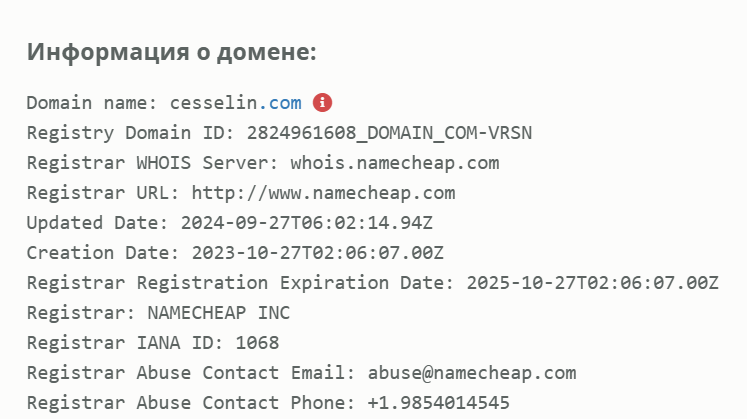This screenshot has height=419, width=747.
Task: Open the blue .com link
Action: [280, 103]
